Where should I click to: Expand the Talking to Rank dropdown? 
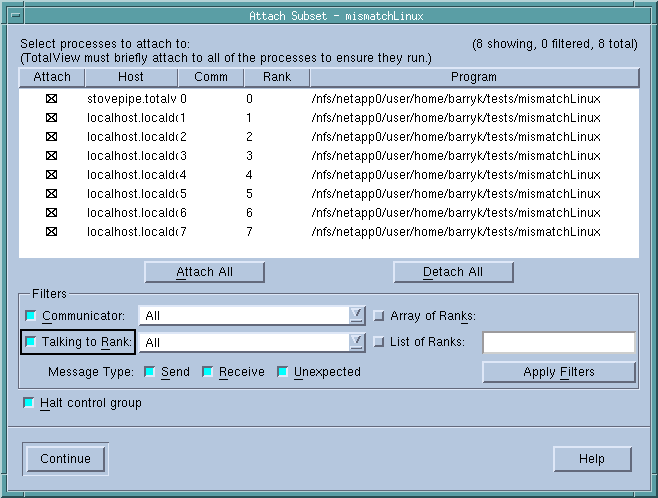click(x=357, y=343)
